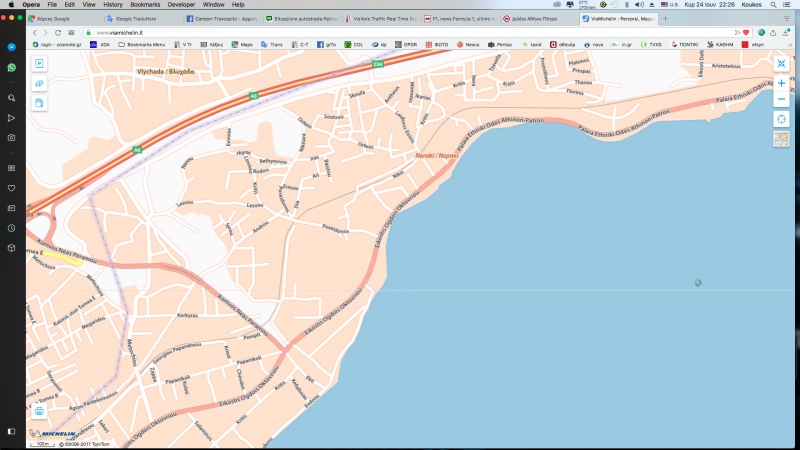Click the map zoom out minus button

(x=781, y=100)
